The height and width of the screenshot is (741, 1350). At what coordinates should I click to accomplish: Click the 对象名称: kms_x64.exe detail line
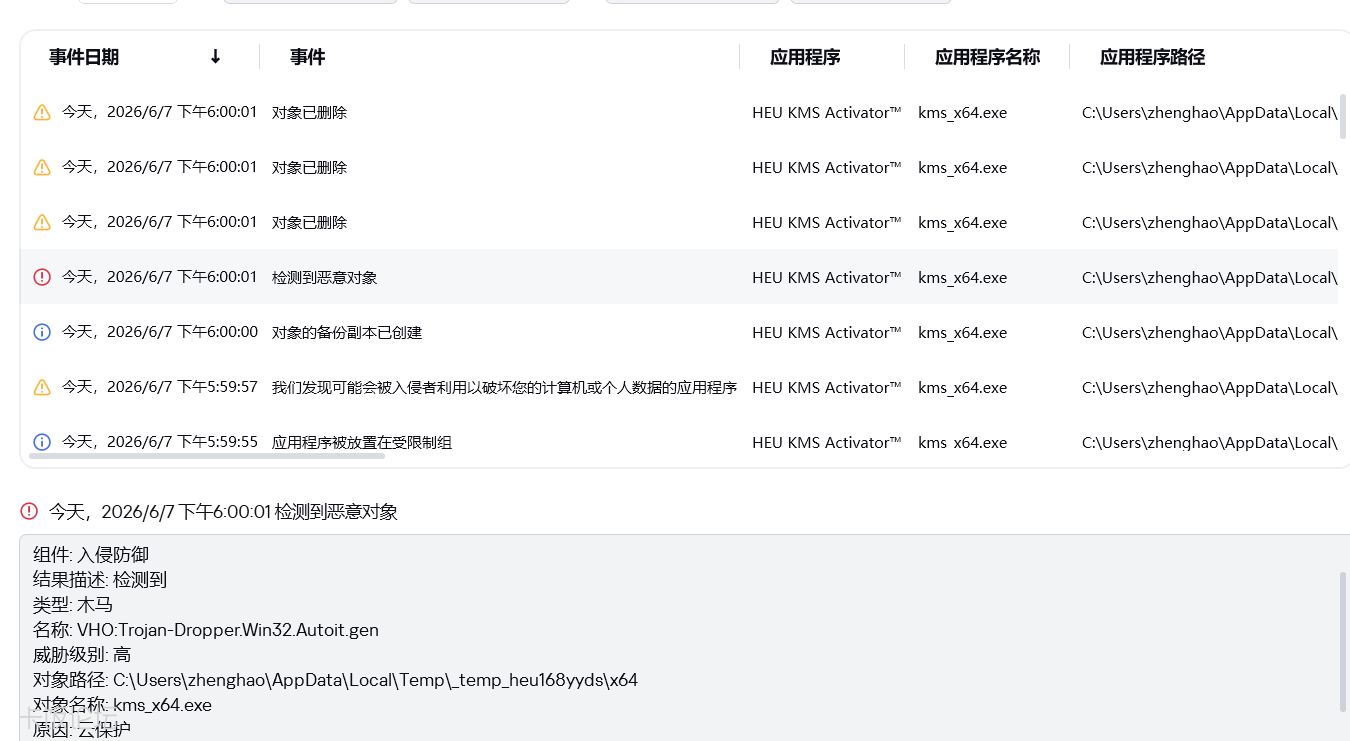(122, 705)
